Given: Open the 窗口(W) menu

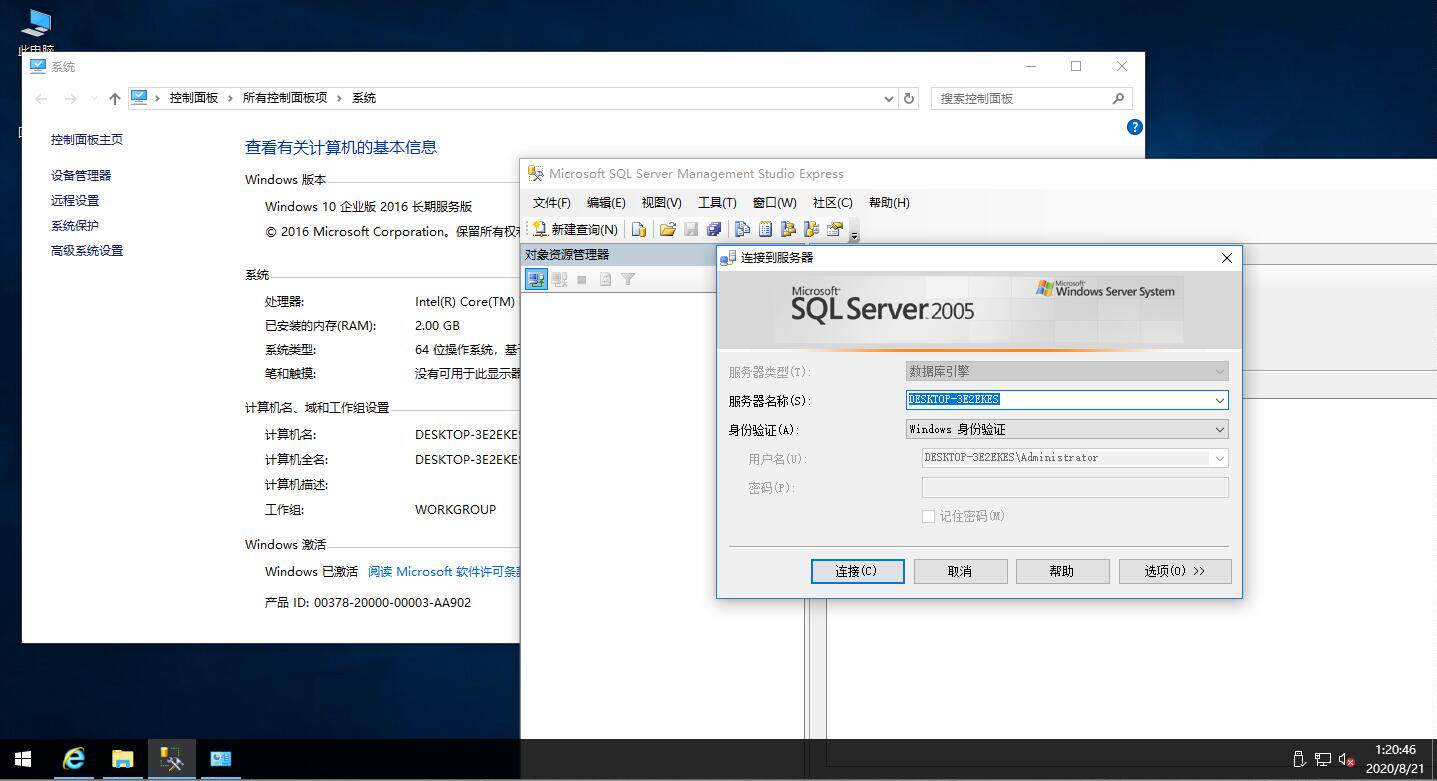Looking at the screenshot, I should point(774,203).
